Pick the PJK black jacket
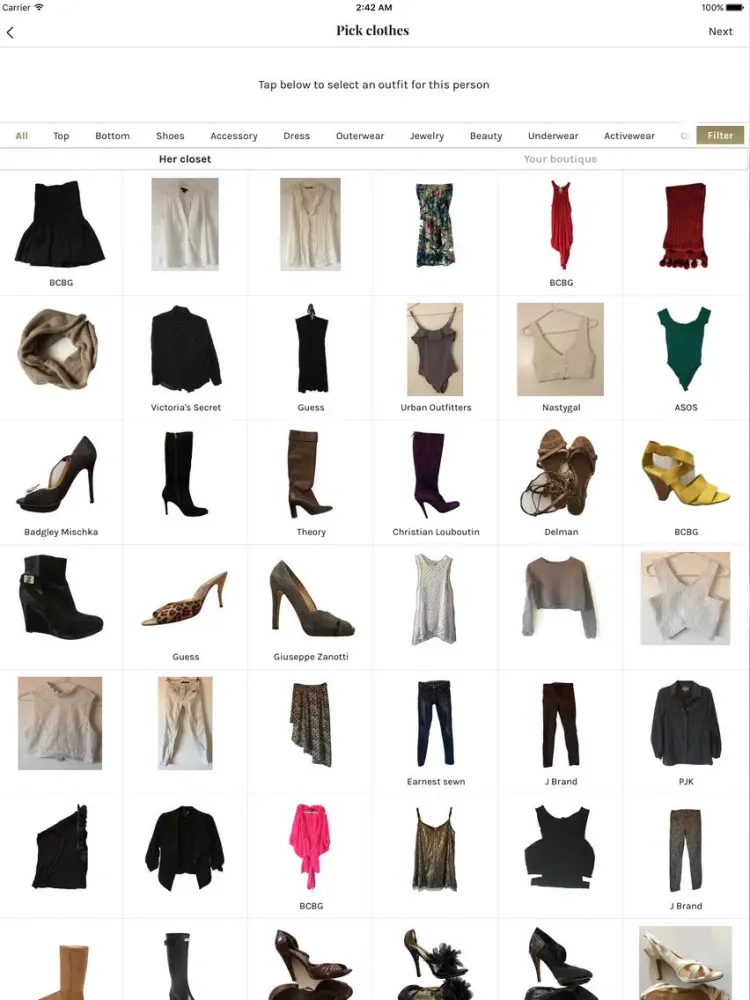Screen dimensions: 750x1000 [x=686, y=723]
